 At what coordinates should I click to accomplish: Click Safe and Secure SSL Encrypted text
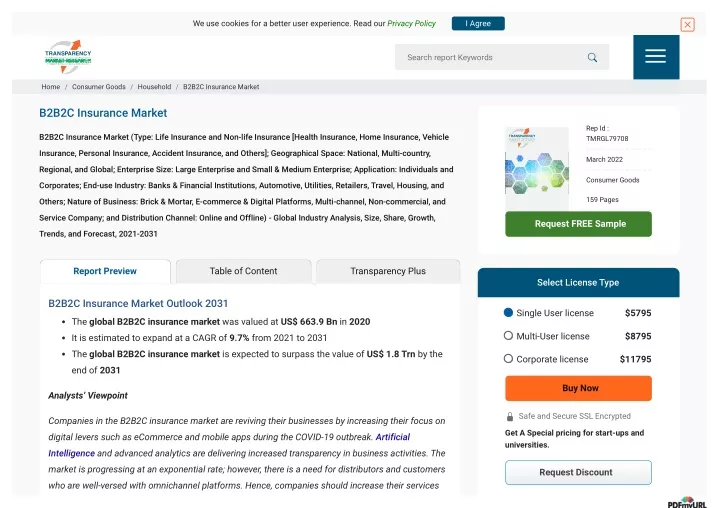575,416
